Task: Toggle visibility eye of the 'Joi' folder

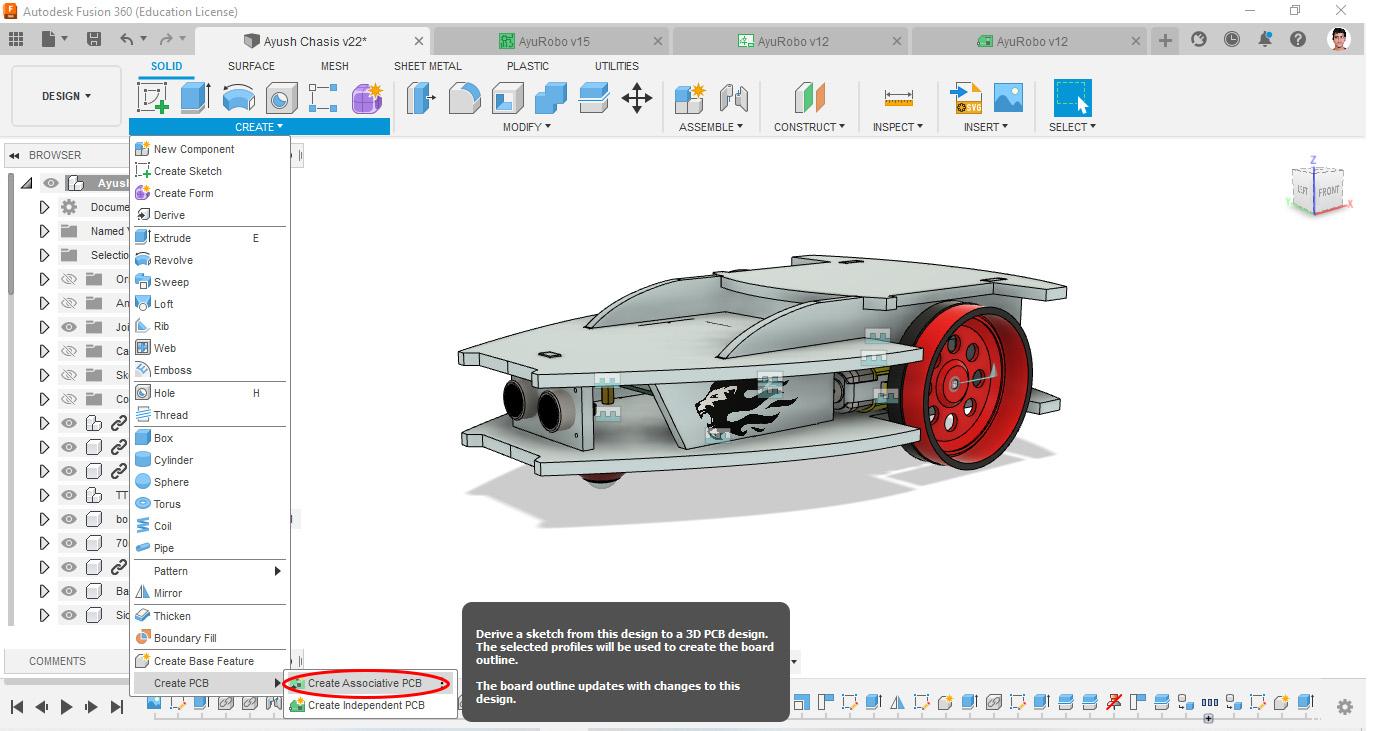Action: (x=69, y=327)
